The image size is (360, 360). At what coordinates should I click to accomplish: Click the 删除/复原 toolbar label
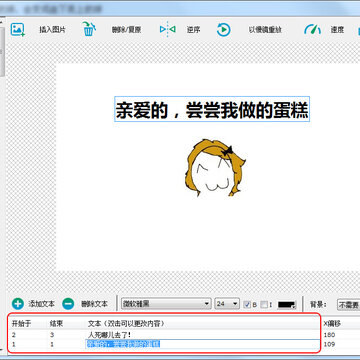(126, 30)
